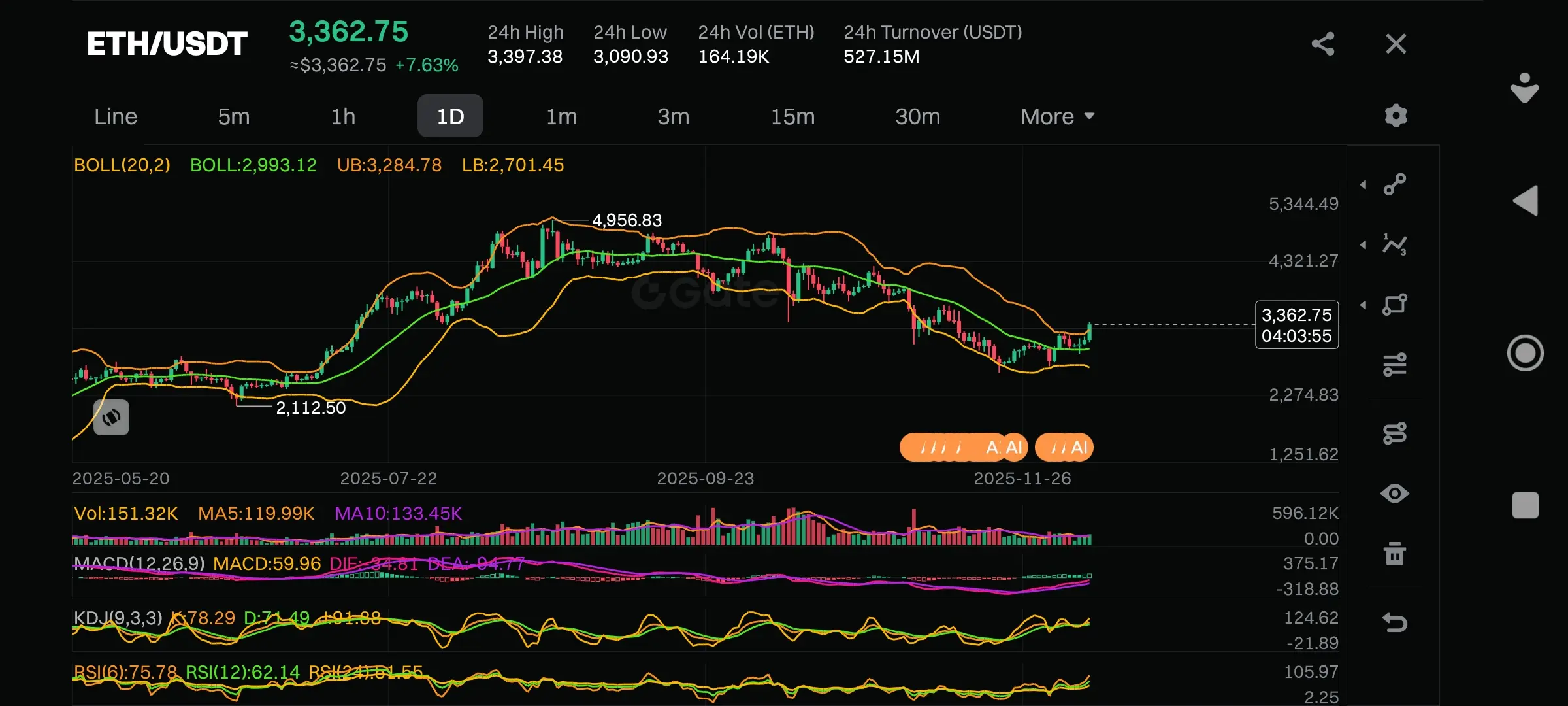The image size is (1568, 706).
Task: Delete drawings with the trash icon
Action: coord(1395,554)
